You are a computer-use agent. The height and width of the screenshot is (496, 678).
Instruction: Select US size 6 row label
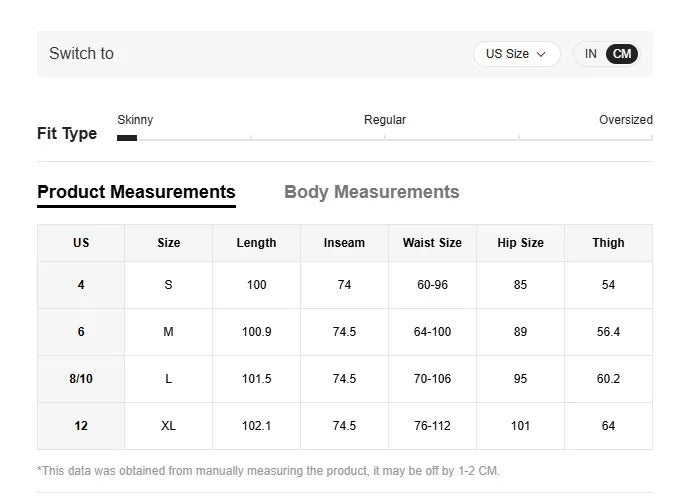coord(81,332)
